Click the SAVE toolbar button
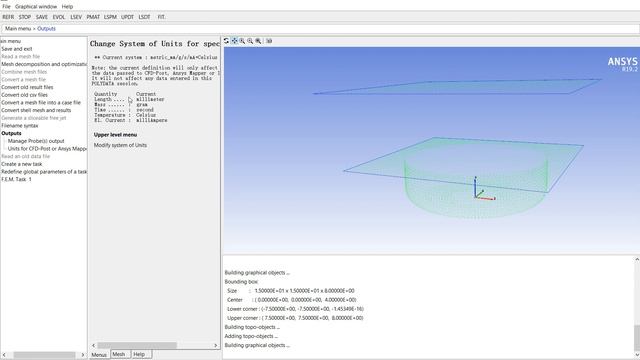Viewport: 640px width, 360px height. 42,17
